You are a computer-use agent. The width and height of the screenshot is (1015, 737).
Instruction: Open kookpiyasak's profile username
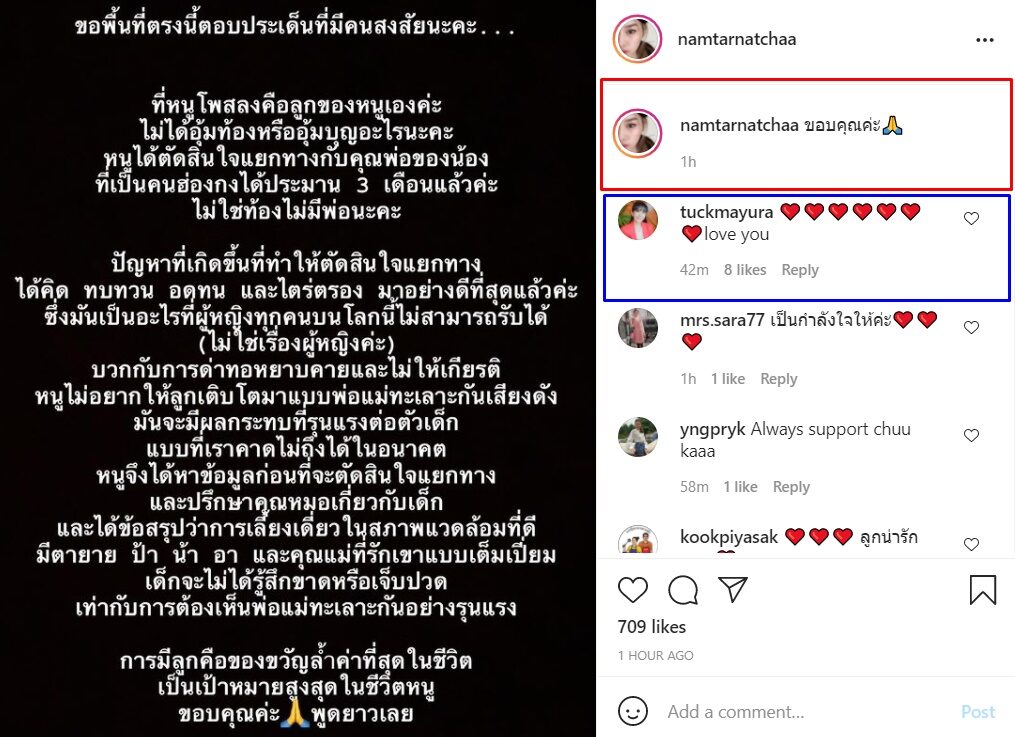(x=729, y=537)
